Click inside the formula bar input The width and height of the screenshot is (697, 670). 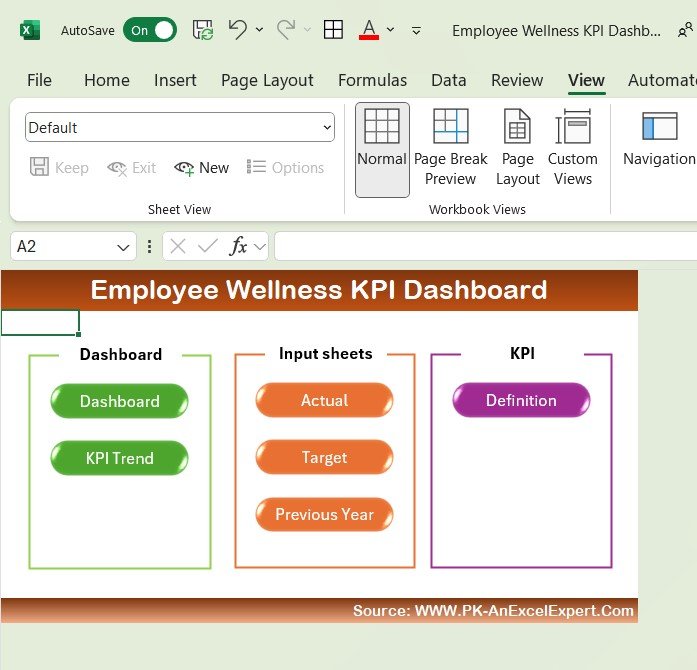click(485, 246)
